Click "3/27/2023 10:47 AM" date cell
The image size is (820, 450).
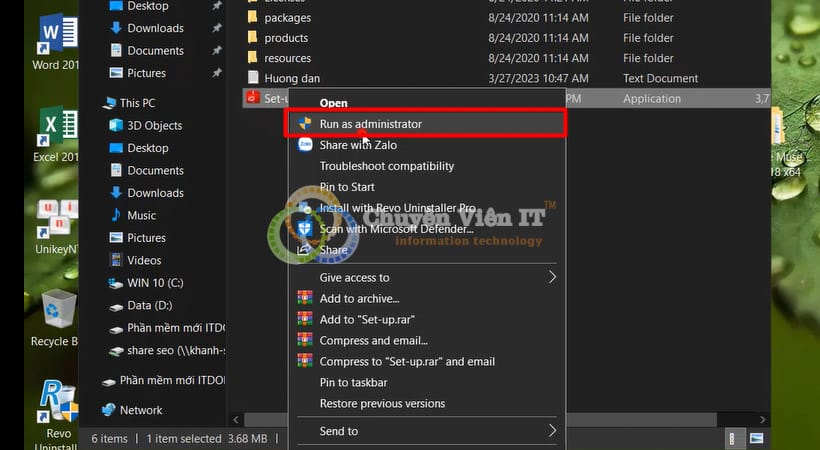pos(538,78)
